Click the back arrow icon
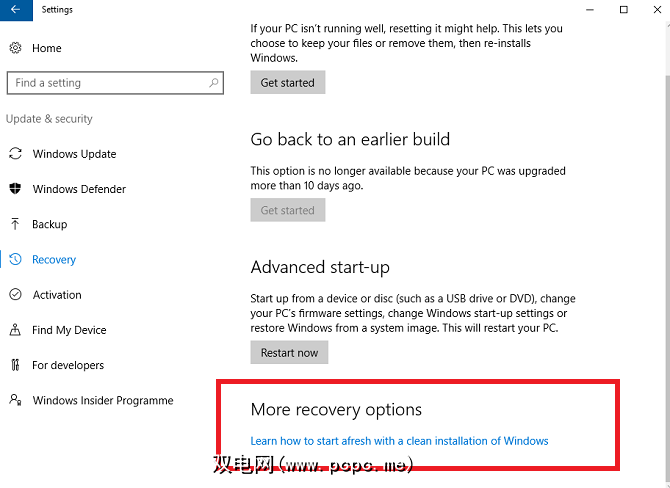The height and width of the screenshot is (488, 670). pos(16,10)
